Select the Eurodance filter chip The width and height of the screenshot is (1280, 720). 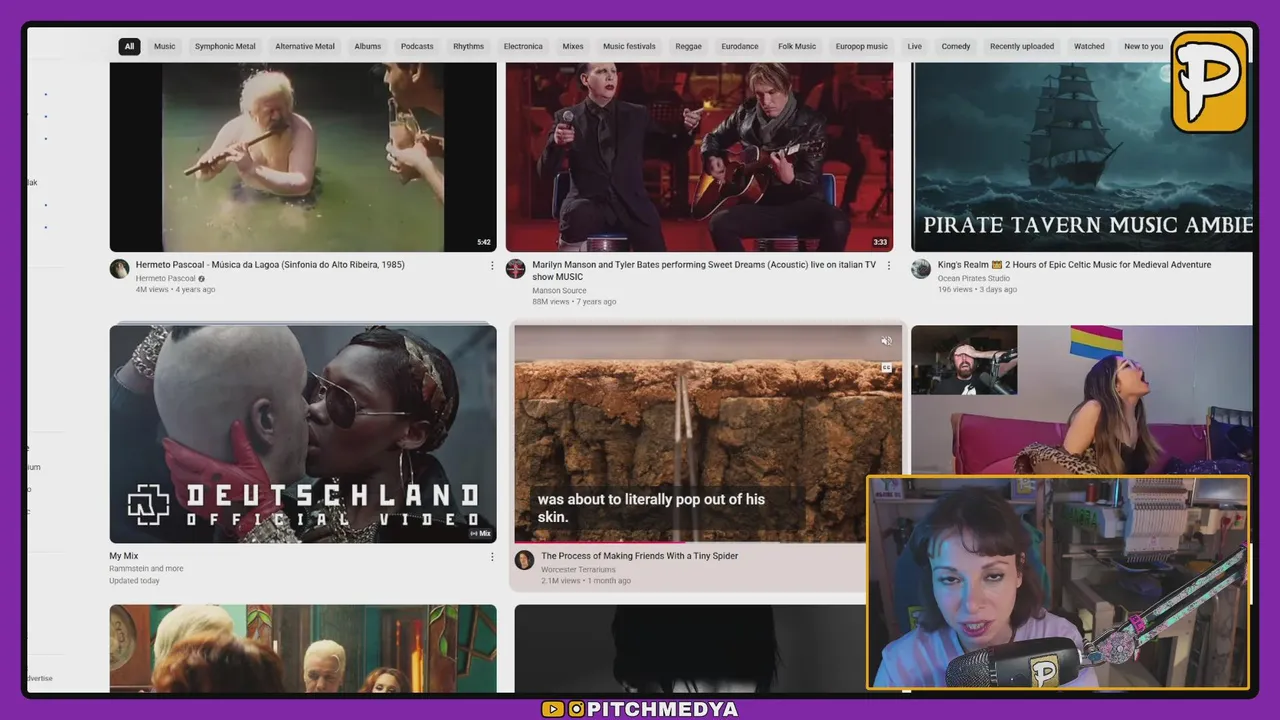coord(740,46)
